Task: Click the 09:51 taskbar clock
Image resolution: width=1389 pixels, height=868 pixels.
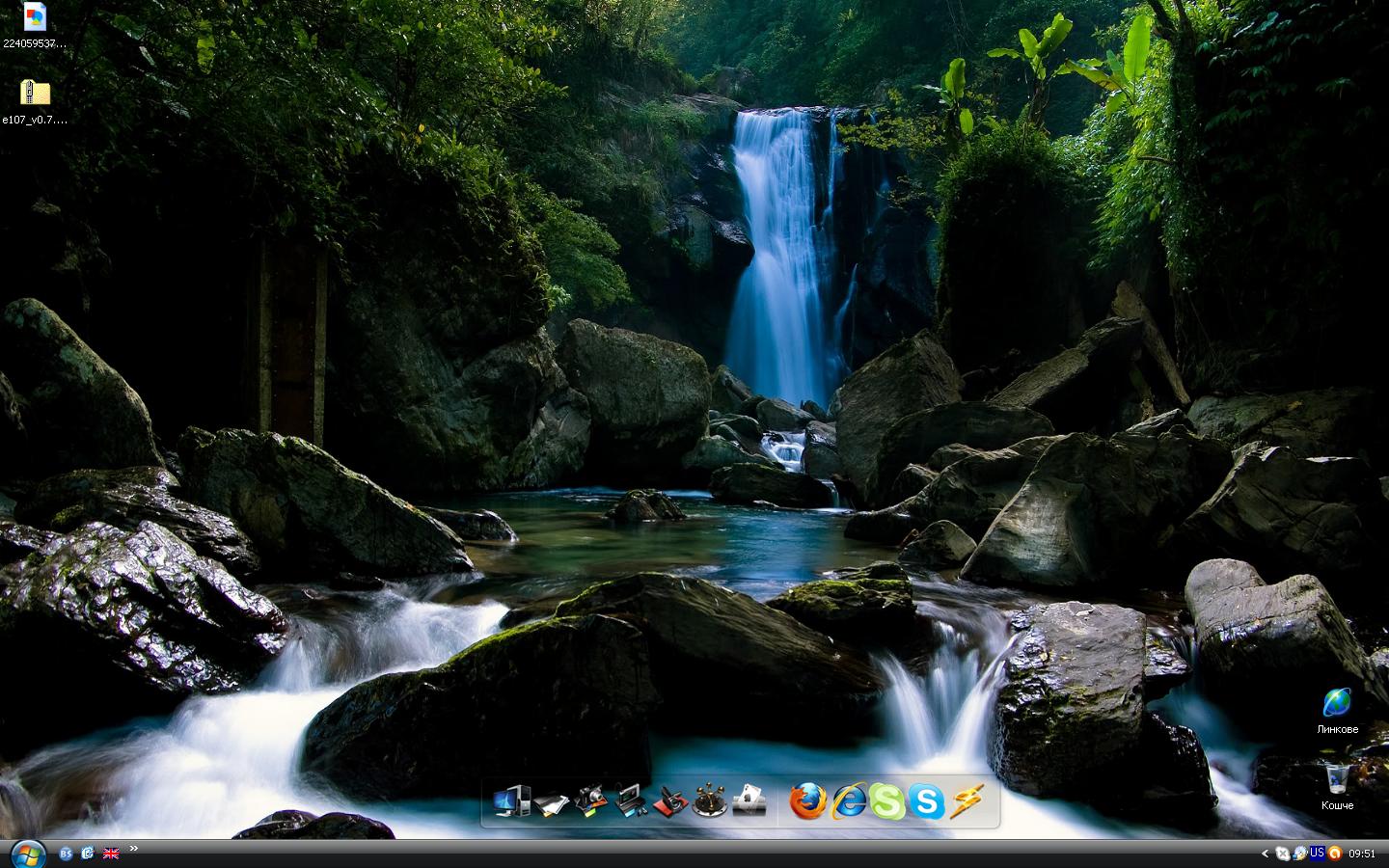Action: tap(1362, 854)
